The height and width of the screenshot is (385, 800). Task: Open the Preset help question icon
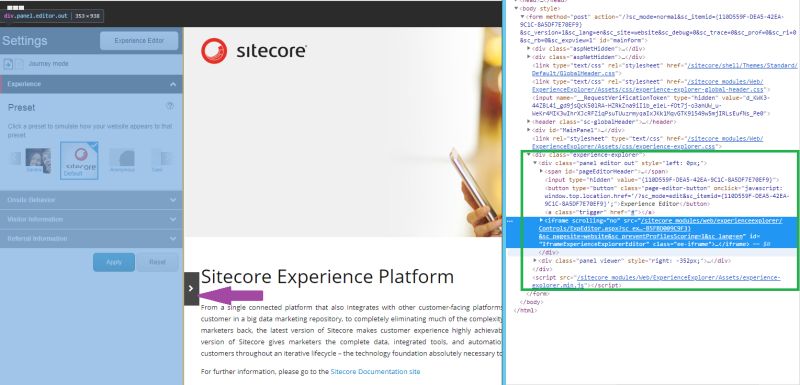click(170, 106)
